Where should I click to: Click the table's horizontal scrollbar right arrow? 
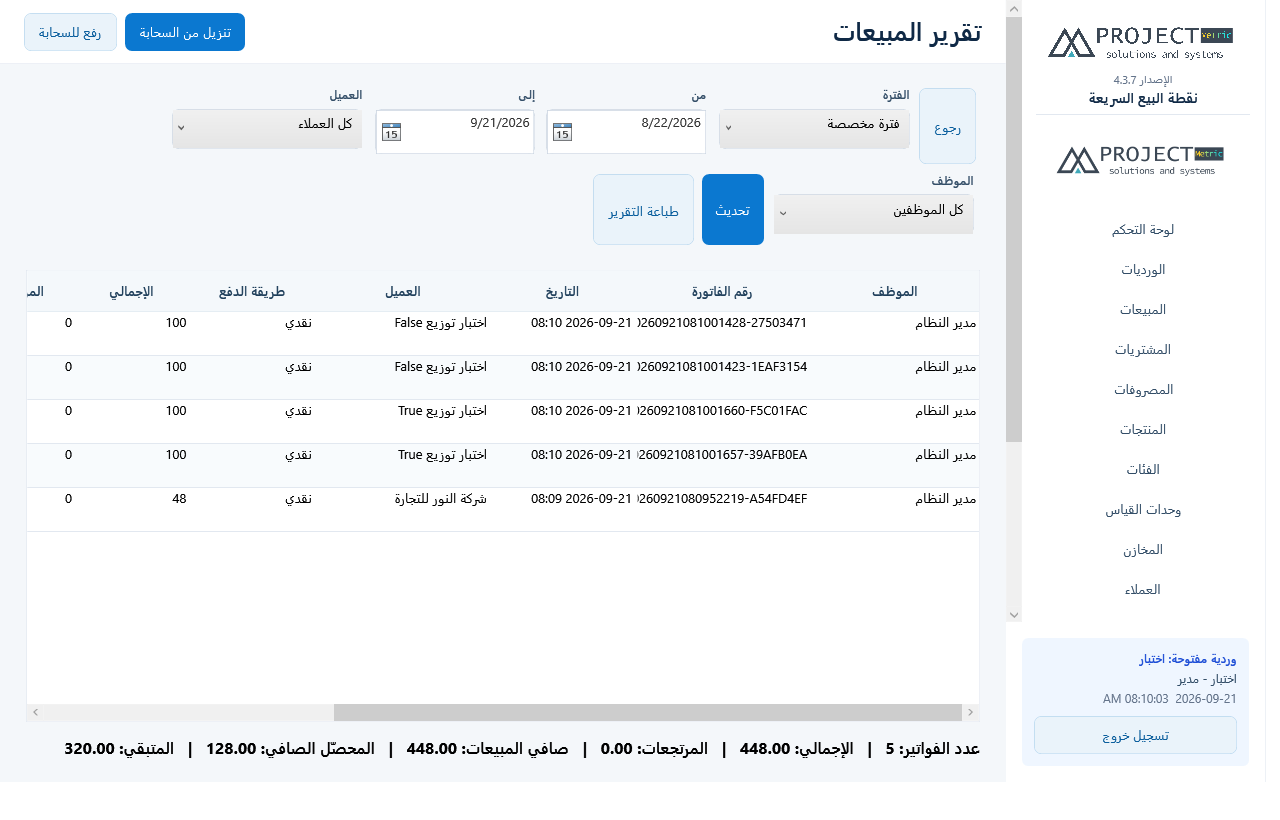[969, 712]
